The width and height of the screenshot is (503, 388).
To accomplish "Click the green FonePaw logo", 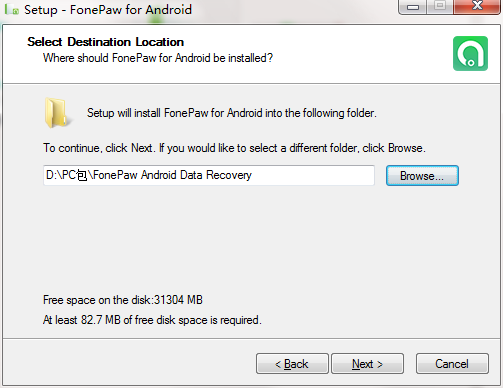I will (x=470, y=53).
